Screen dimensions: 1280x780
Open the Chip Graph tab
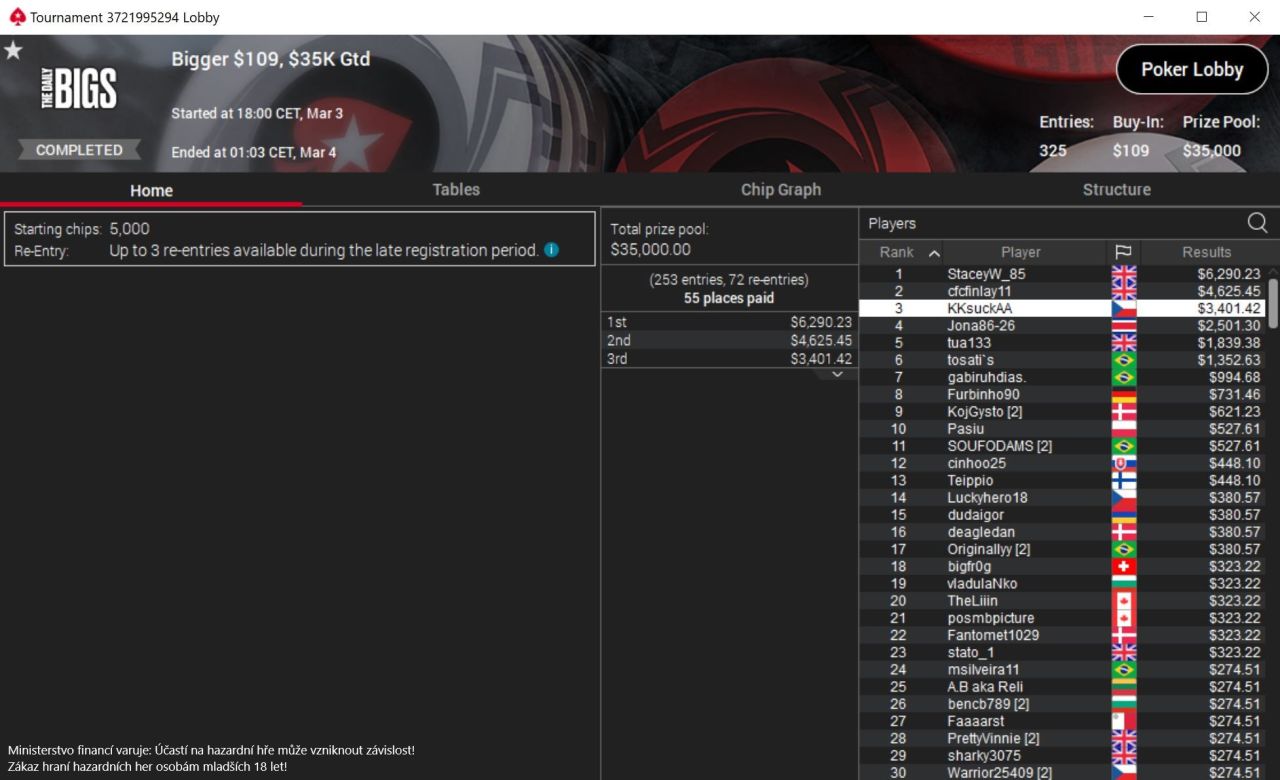point(781,189)
